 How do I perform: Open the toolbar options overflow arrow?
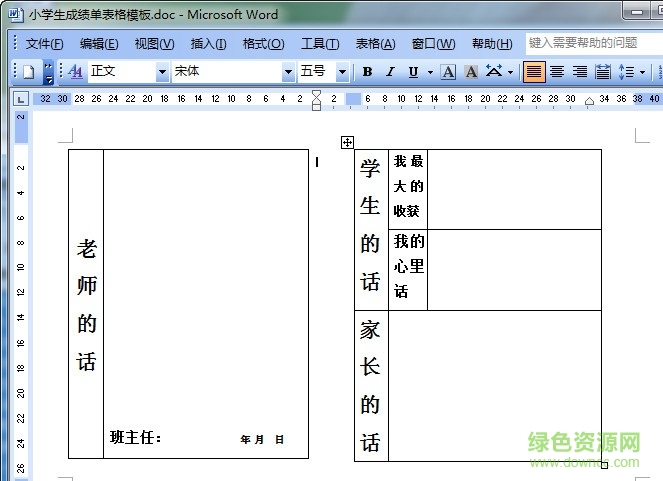49,72
